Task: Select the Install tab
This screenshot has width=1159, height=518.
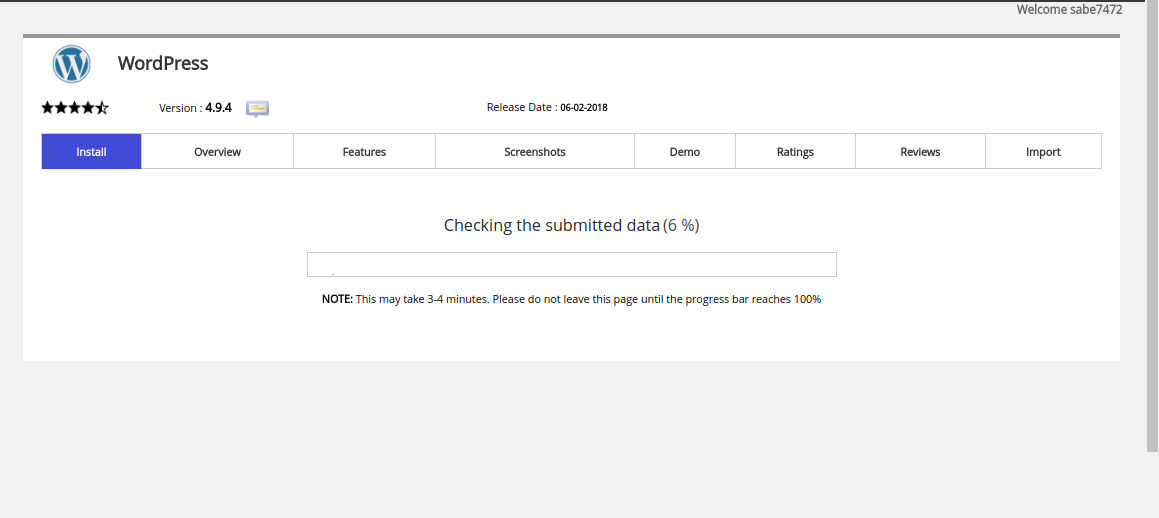Action: [91, 152]
